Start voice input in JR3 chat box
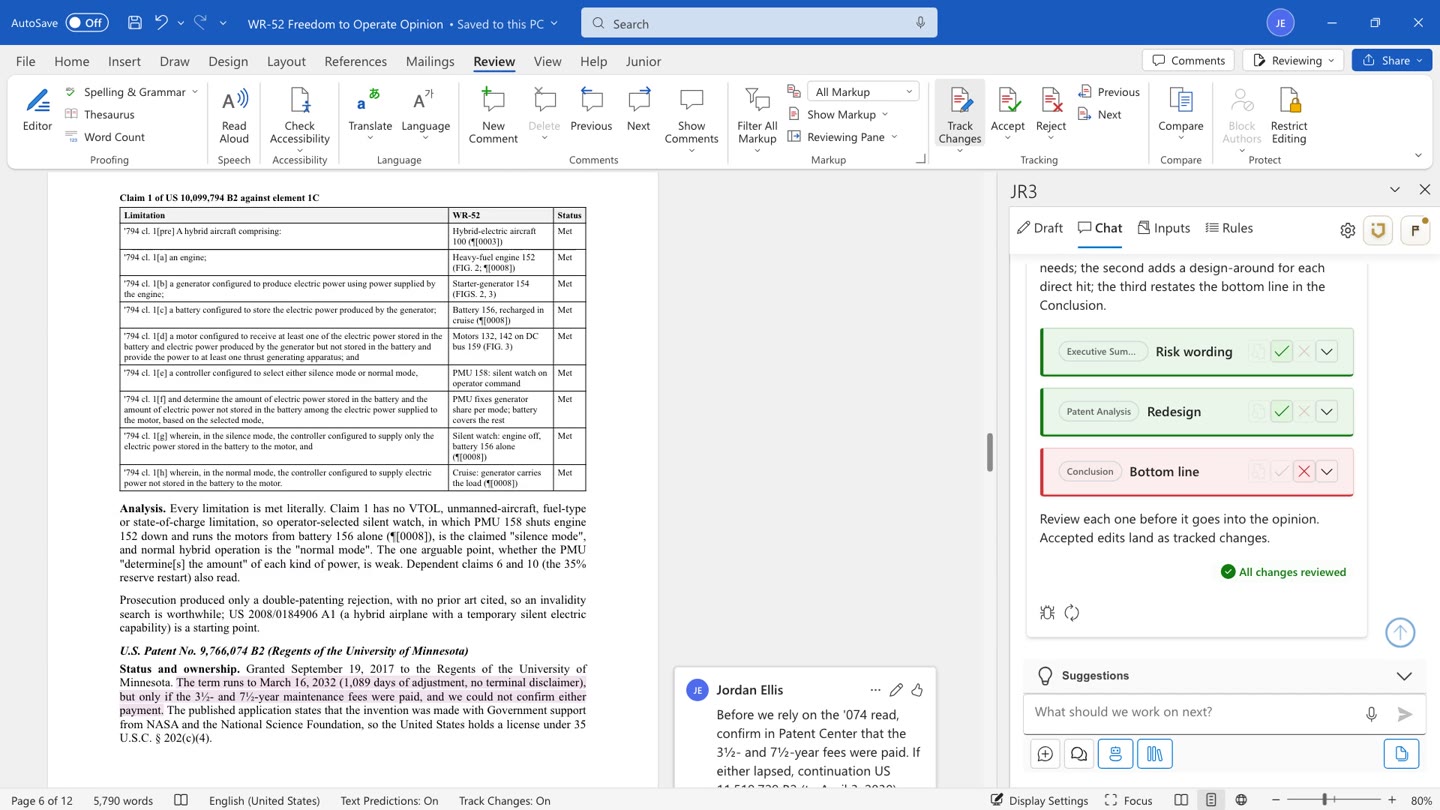Viewport: 1440px width, 810px height. coord(1371,714)
